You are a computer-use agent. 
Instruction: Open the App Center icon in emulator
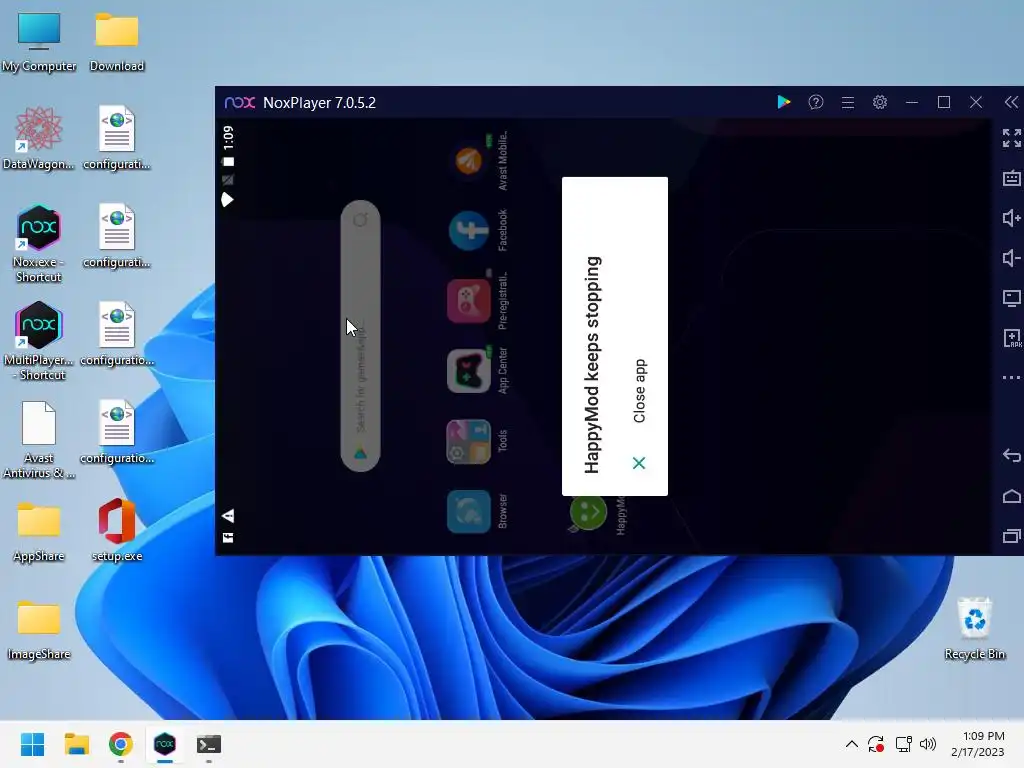tap(469, 371)
